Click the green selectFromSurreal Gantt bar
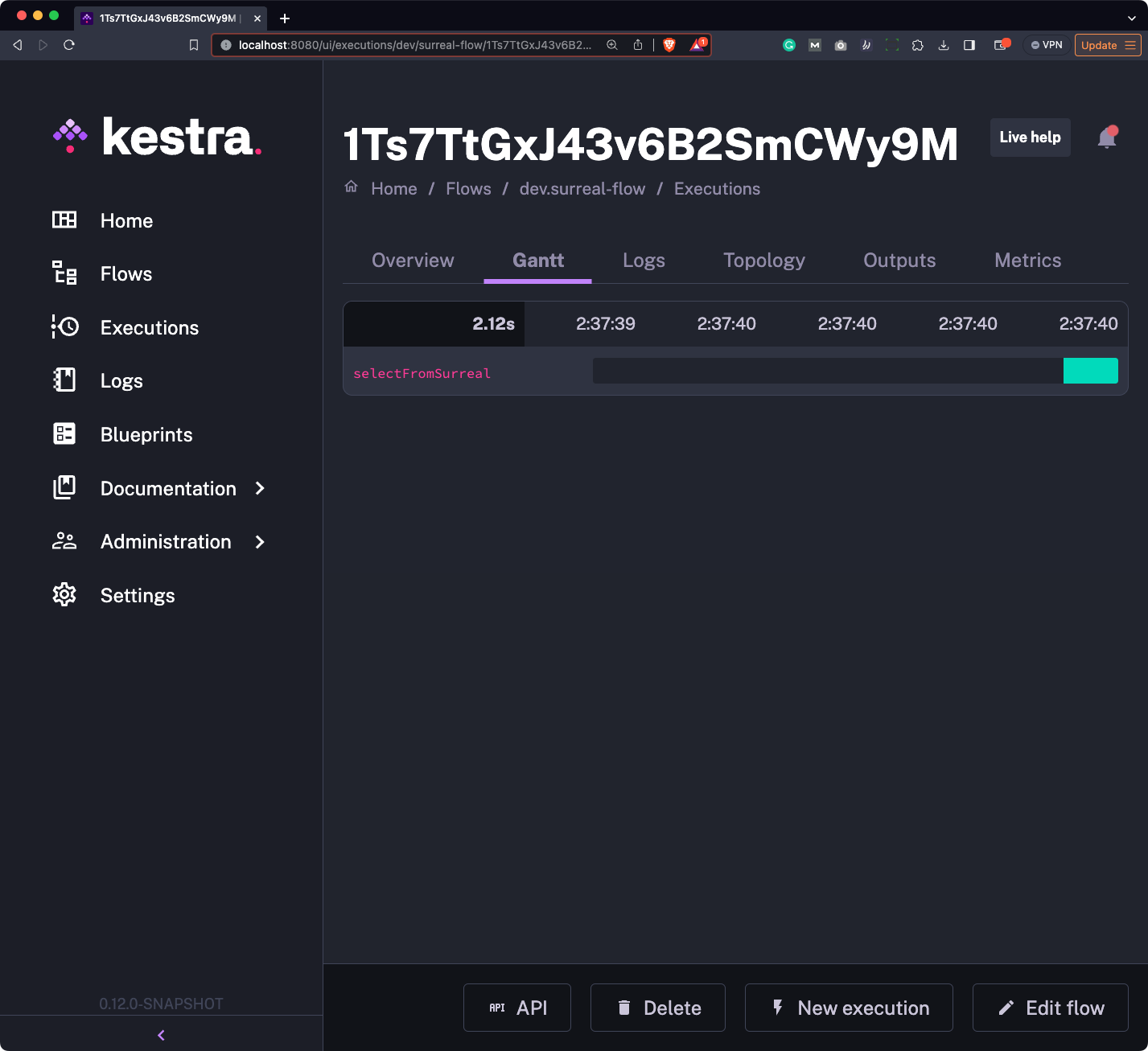 click(1090, 371)
